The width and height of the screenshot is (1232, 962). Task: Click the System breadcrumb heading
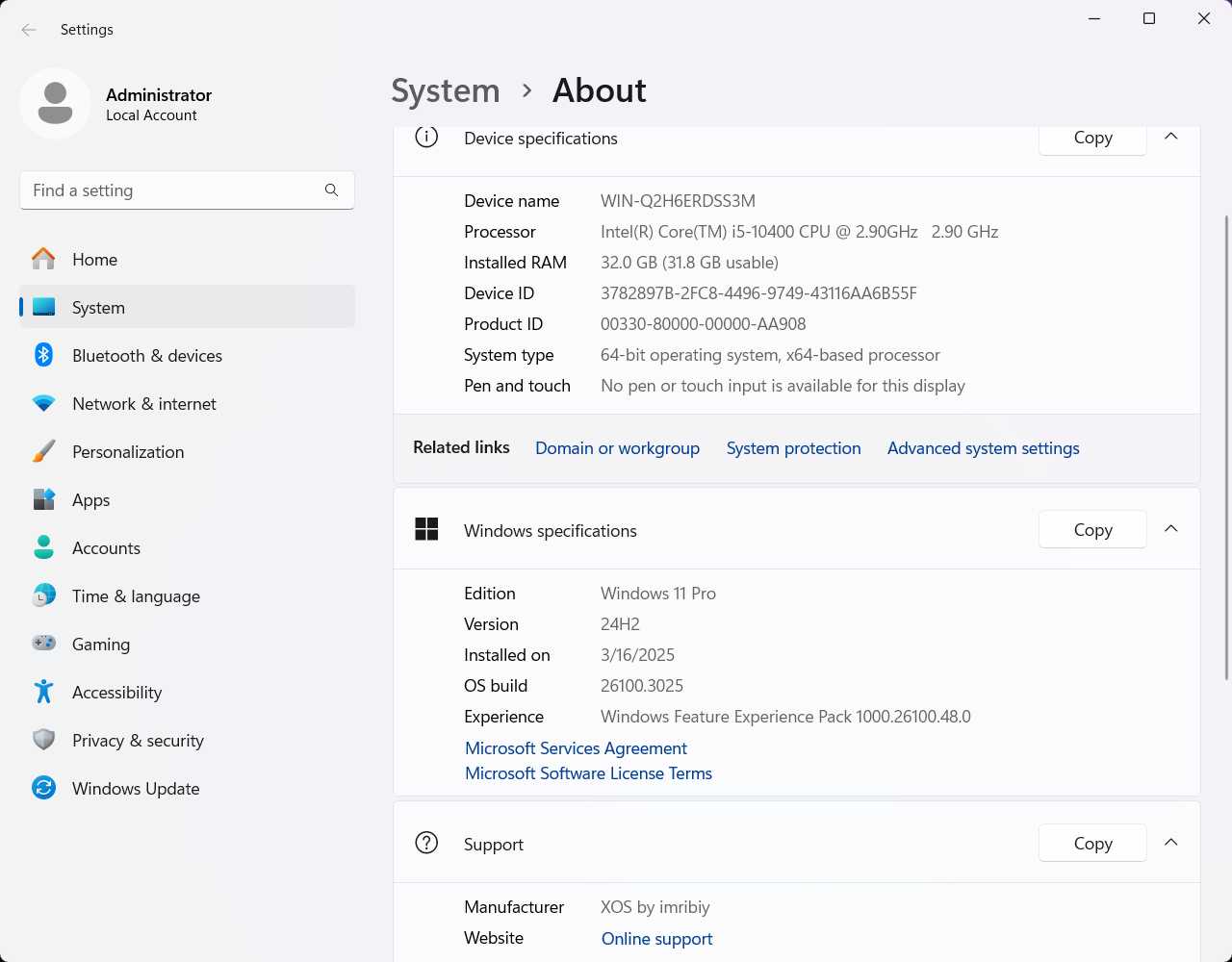446,90
